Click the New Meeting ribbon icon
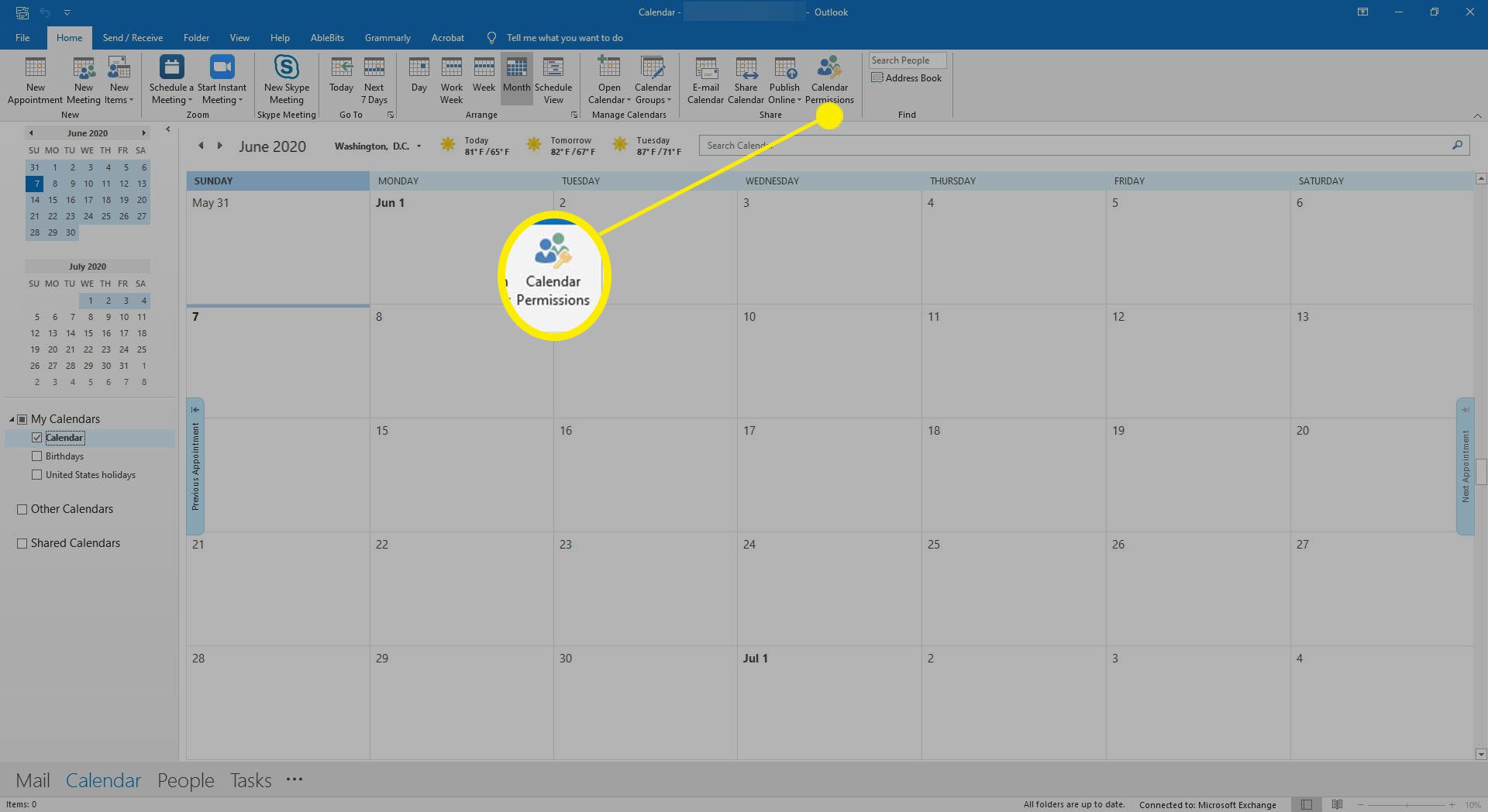The image size is (1488, 812). [84, 80]
